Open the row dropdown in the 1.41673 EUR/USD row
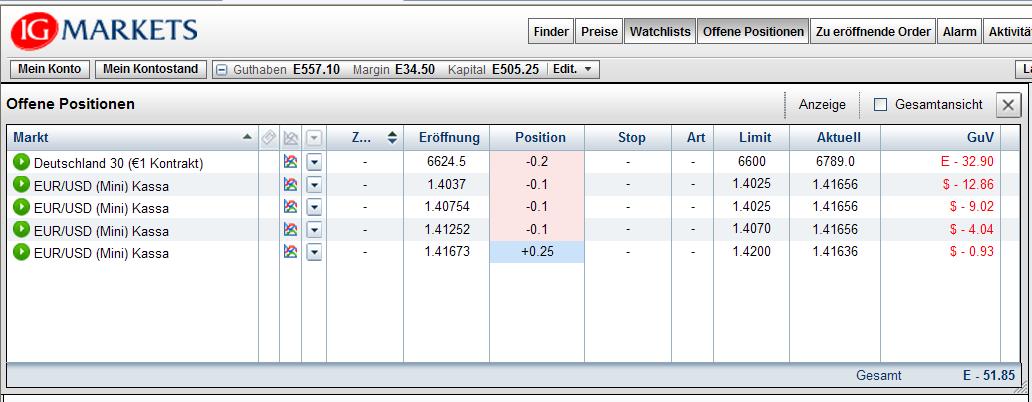1032x402 pixels. click(314, 253)
